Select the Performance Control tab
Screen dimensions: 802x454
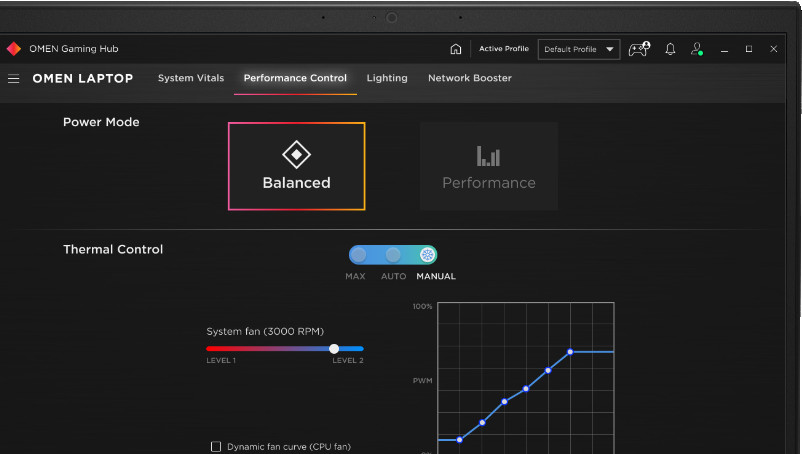[x=295, y=78]
